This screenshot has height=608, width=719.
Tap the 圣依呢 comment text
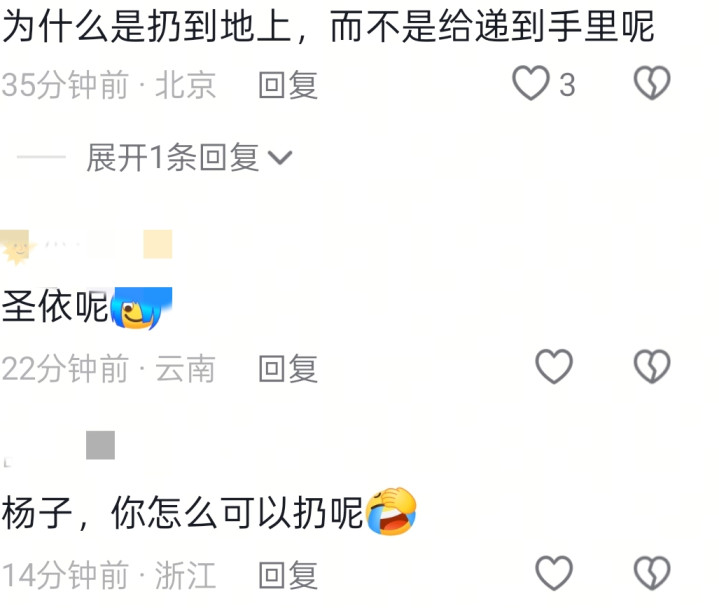[x=55, y=307]
